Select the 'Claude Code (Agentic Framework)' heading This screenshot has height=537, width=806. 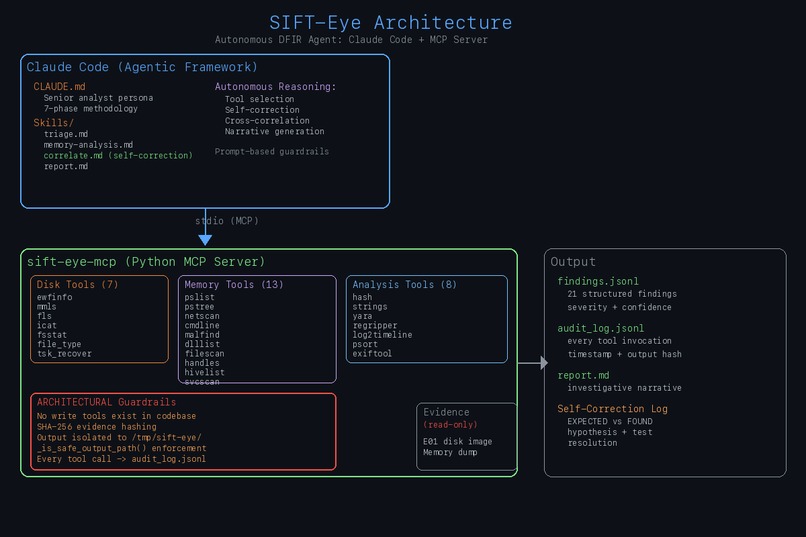click(142, 67)
